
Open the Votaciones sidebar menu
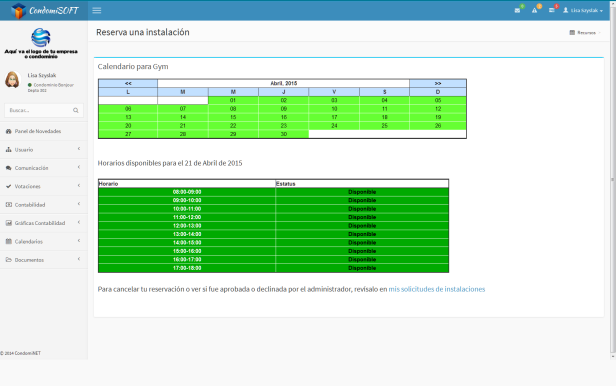[x=44, y=187]
